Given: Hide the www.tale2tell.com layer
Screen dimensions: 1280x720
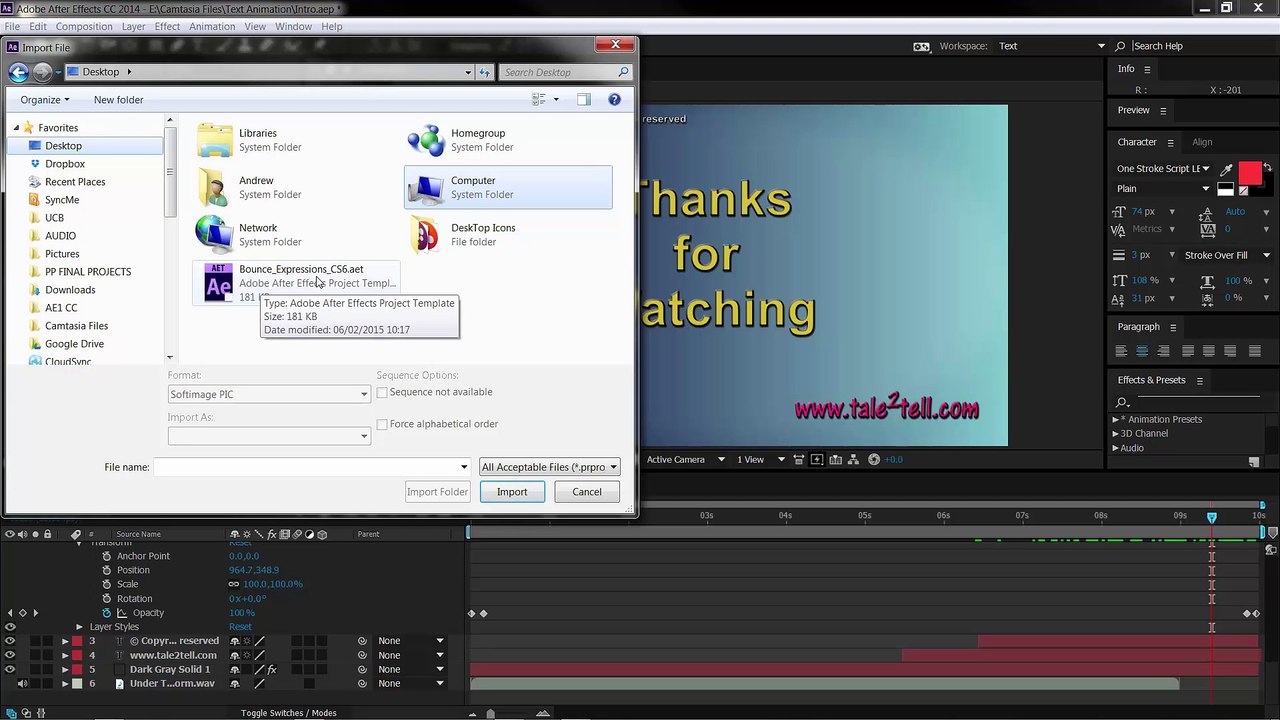Looking at the screenshot, I should tap(10, 655).
